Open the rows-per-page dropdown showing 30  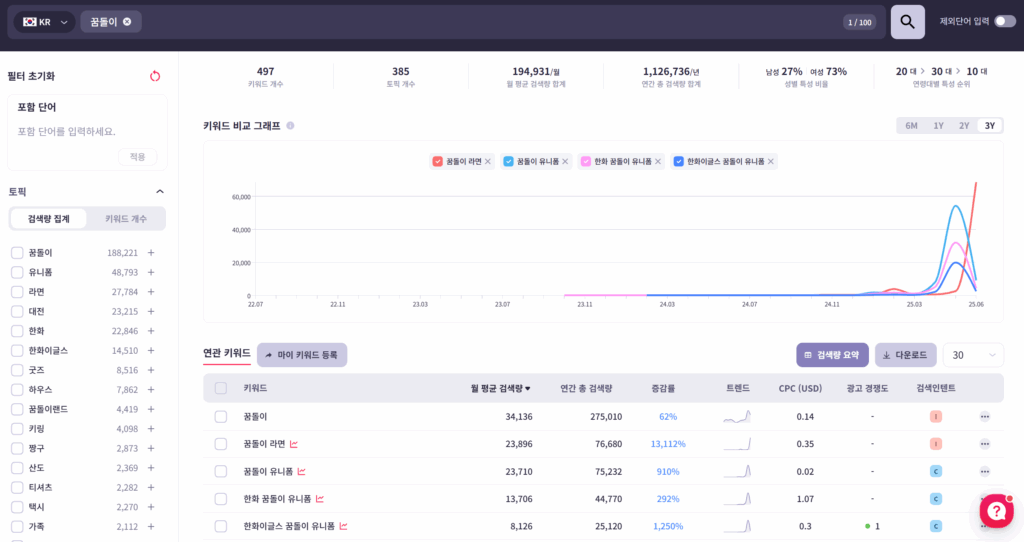click(x=973, y=355)
